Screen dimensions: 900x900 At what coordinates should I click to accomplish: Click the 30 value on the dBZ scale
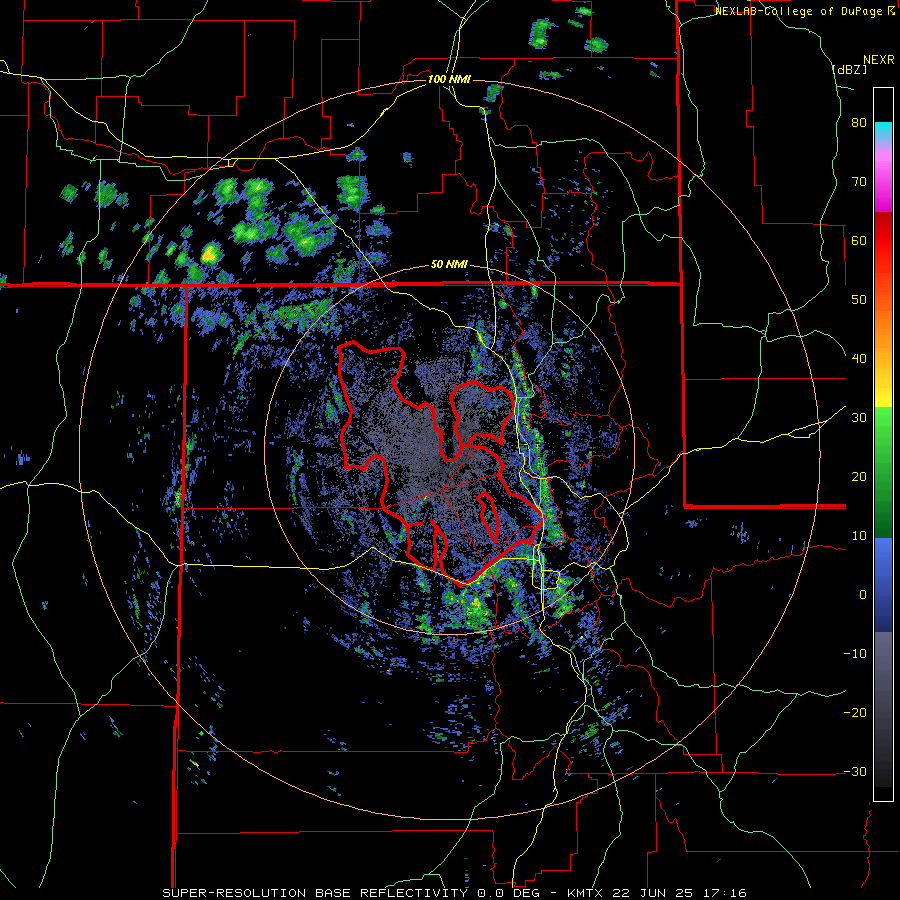pyautogui.click(x=859, y=418)
